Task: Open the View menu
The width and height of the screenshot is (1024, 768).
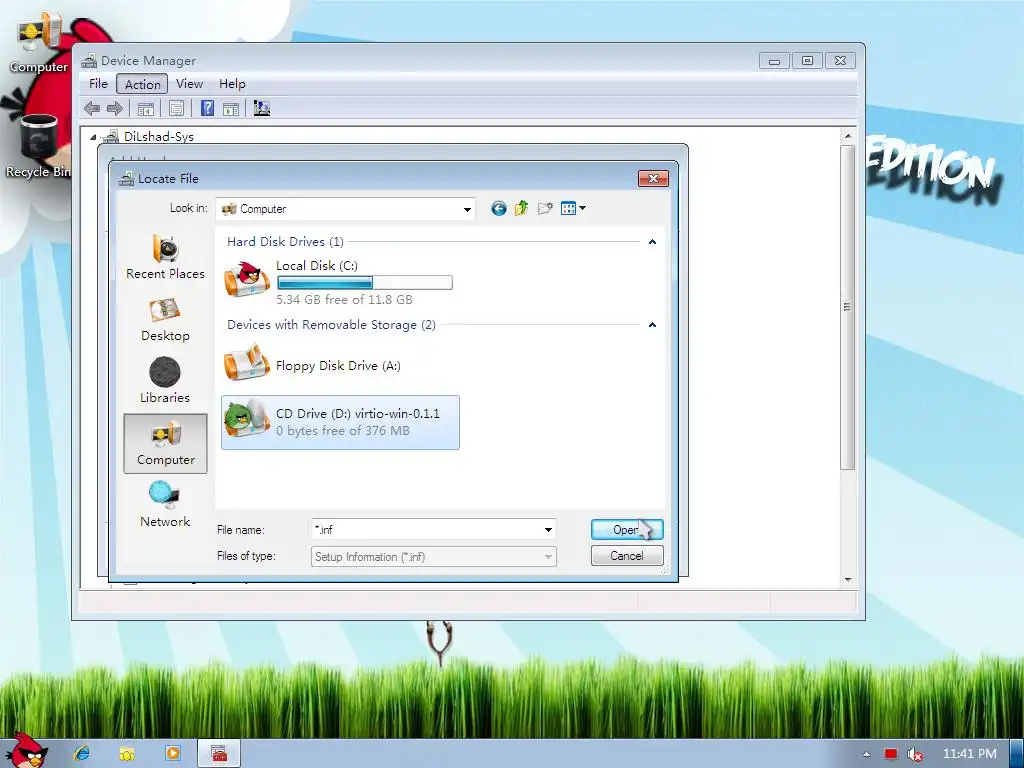Action: point(189,84)
